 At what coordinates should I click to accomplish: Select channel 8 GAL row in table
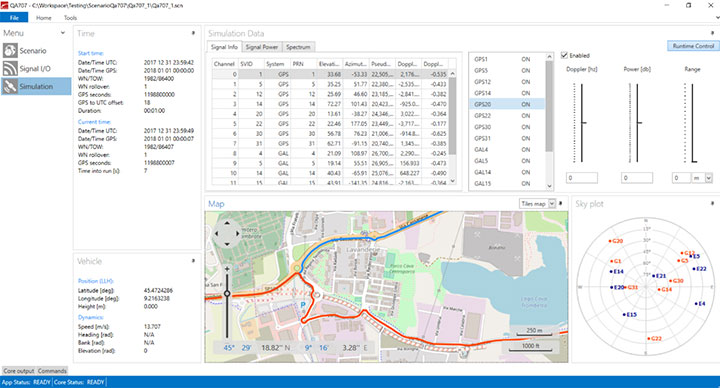[330, 153]
